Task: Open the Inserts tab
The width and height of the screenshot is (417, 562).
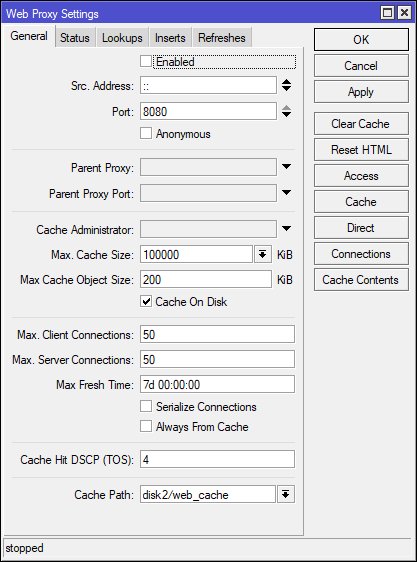Action: (170, 38)
